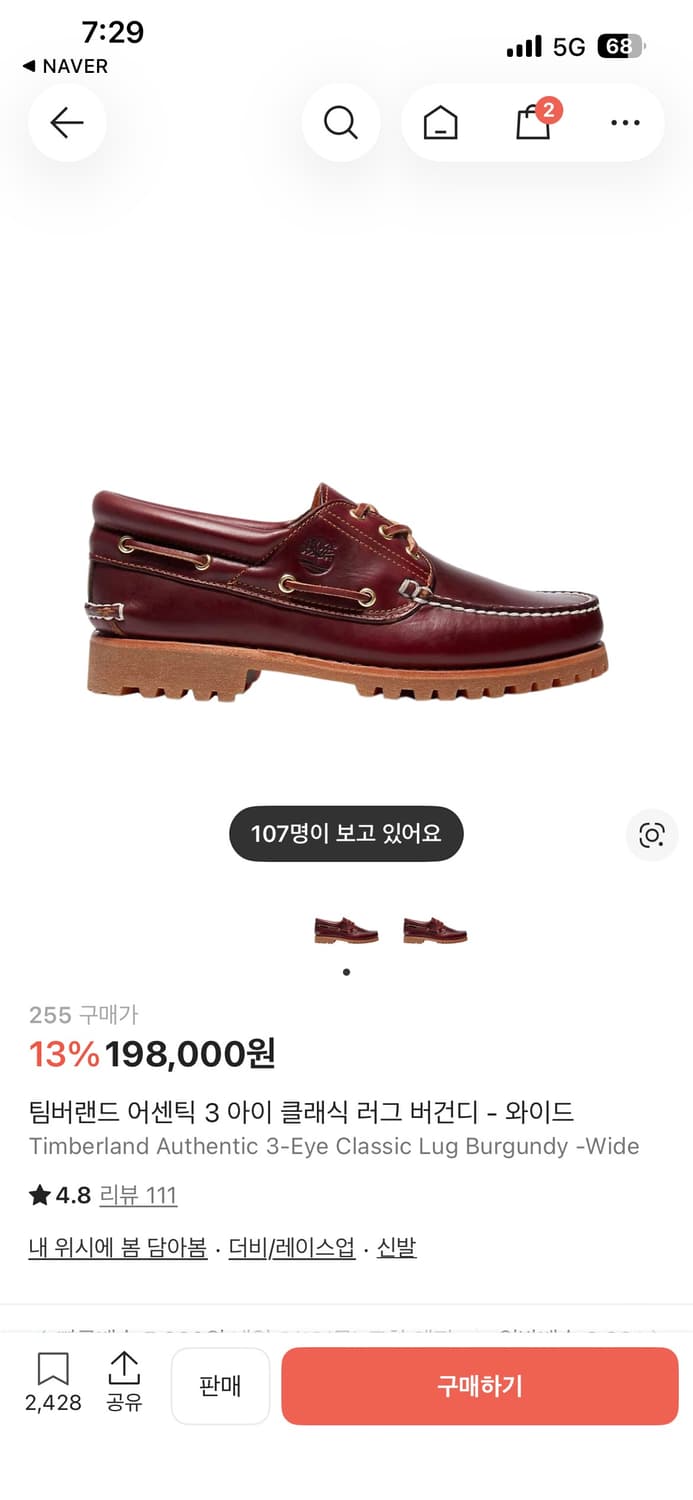Open 리뷰 111 reviews link

[138, 1195]
